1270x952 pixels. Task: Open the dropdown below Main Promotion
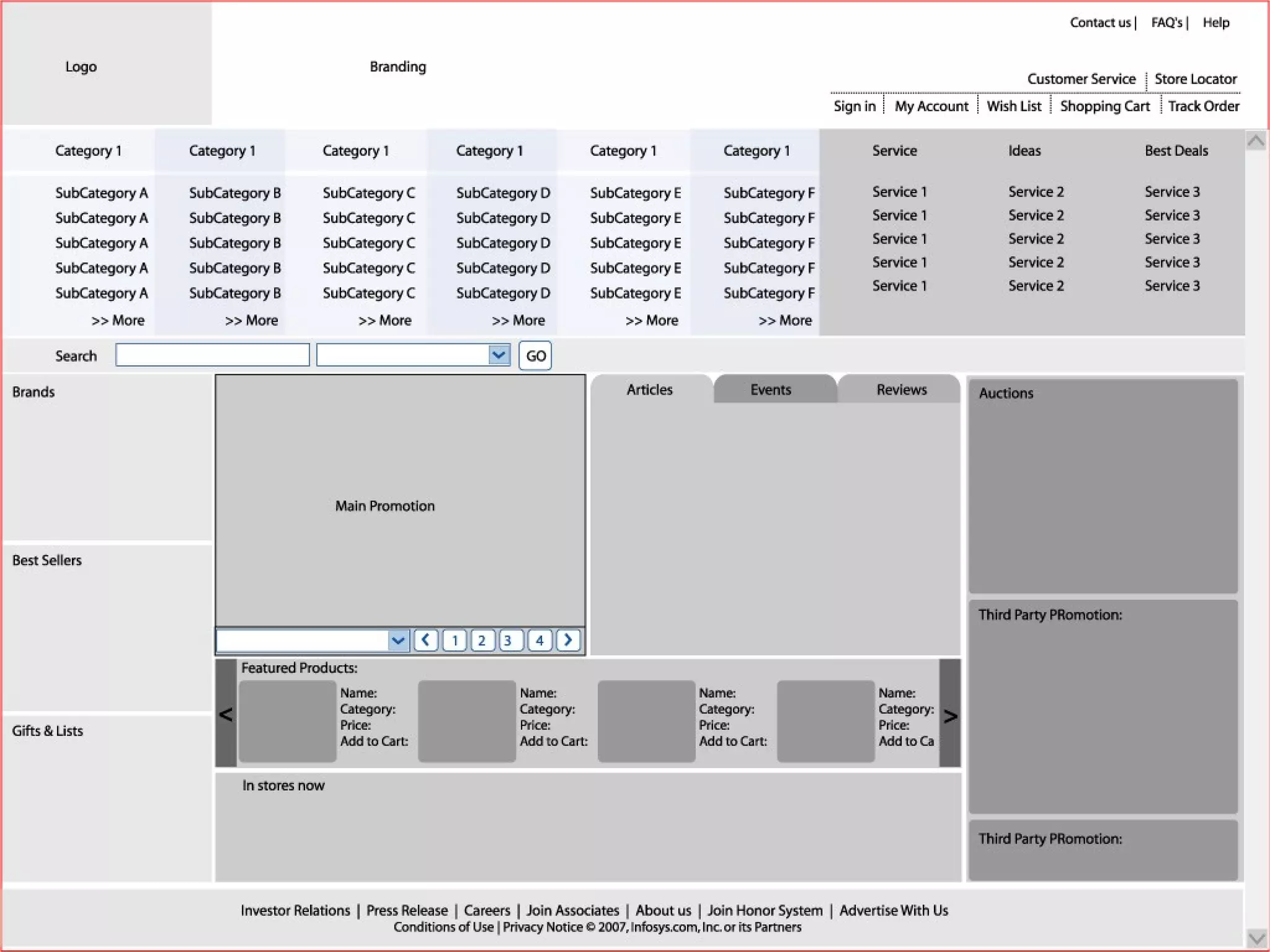(x=398, y=640)
